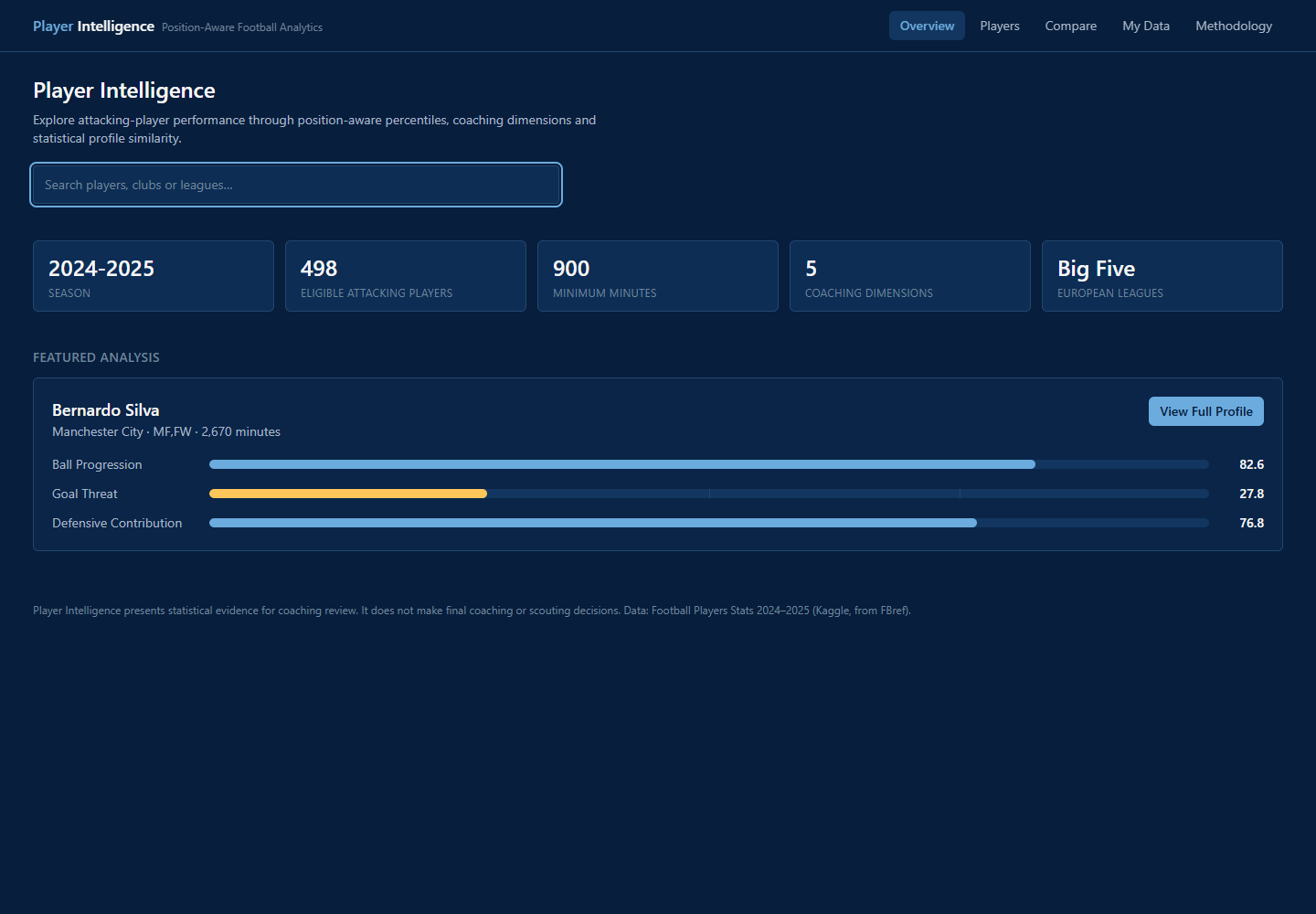This screenshot has height=914, width=1316.
Task: Click the 76.8 Defensive Contribution value
Action: tap(1251, 523)
